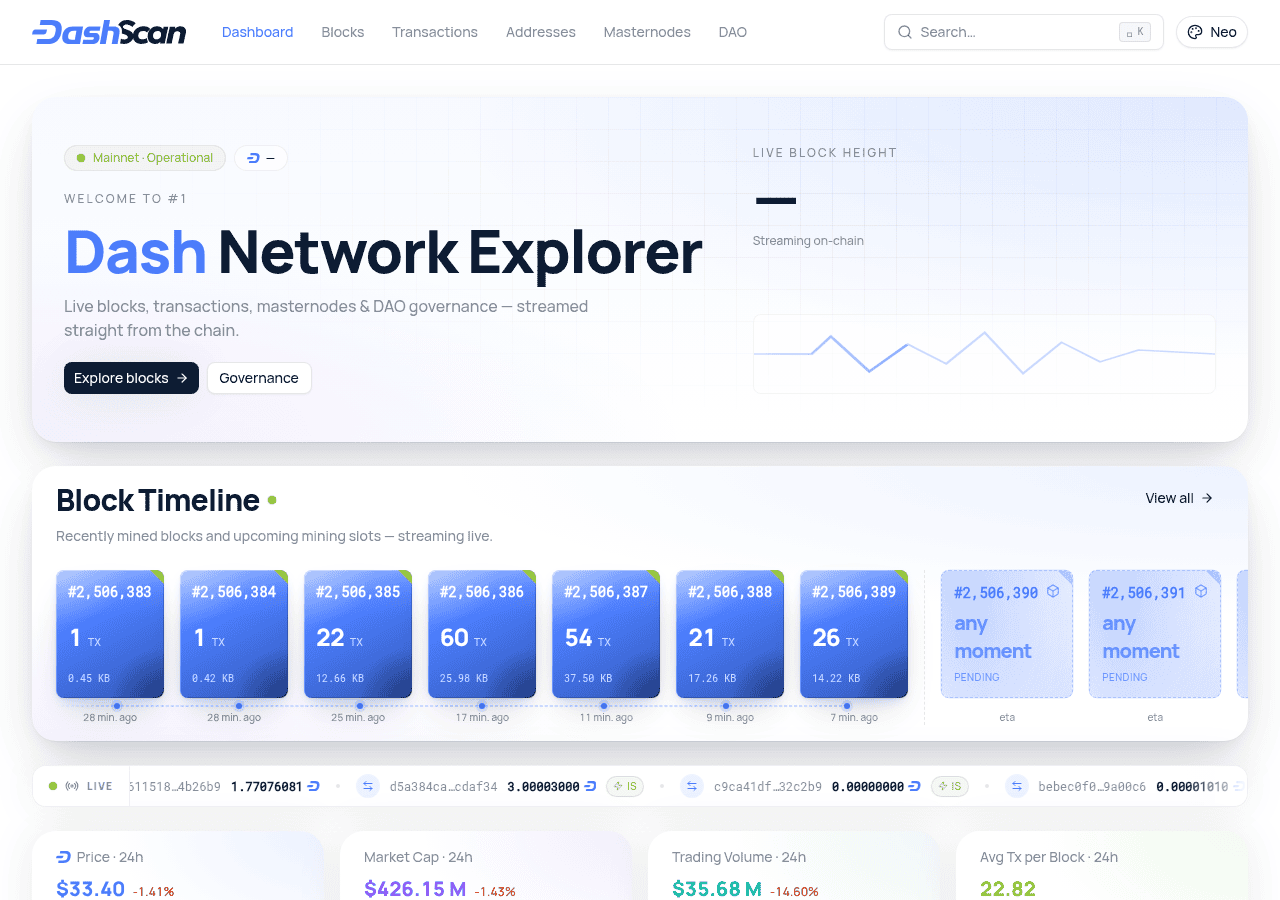Image resolution: width=1280 pixels, height=900 pixels.
Task: Open block #2,506,387 with 54 TX
Action: pos(606,634)
